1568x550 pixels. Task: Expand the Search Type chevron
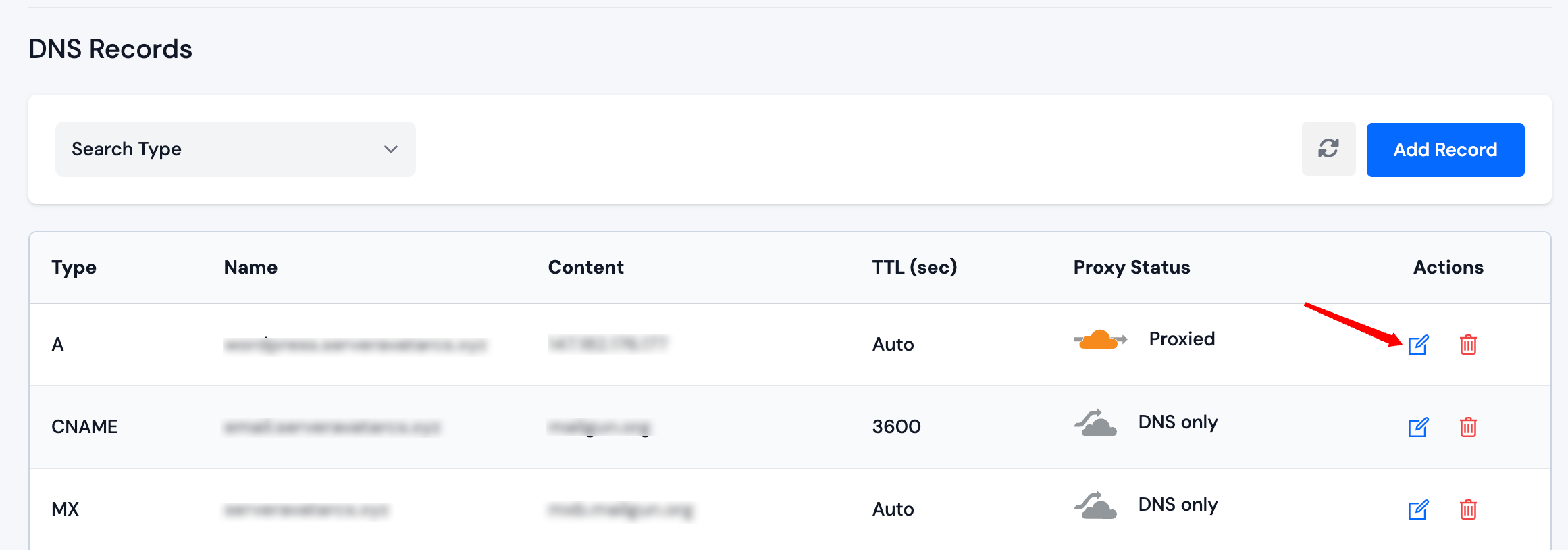(x=390, y=149)
